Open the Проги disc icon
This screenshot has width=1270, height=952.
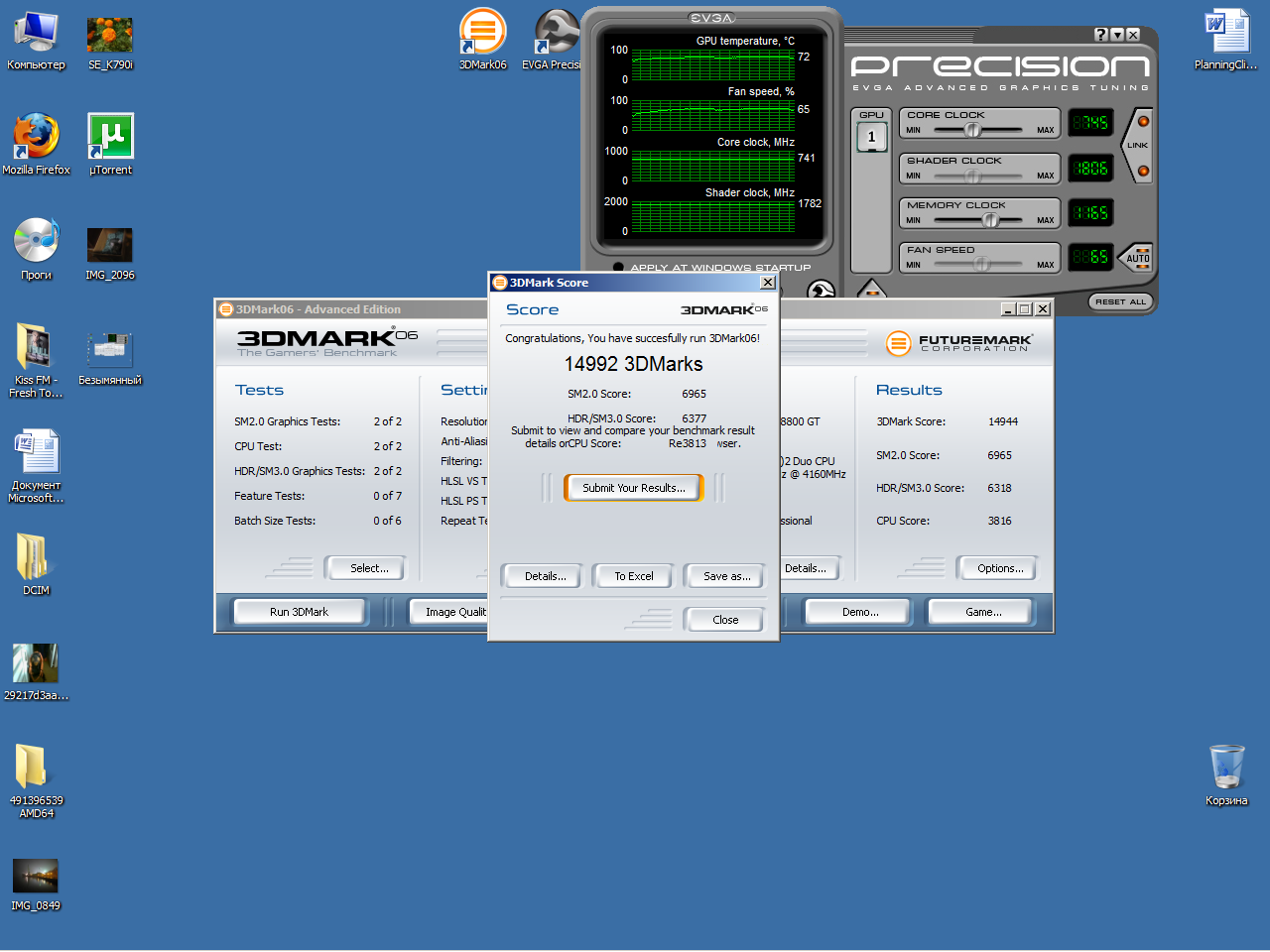(x=36, y=250)
